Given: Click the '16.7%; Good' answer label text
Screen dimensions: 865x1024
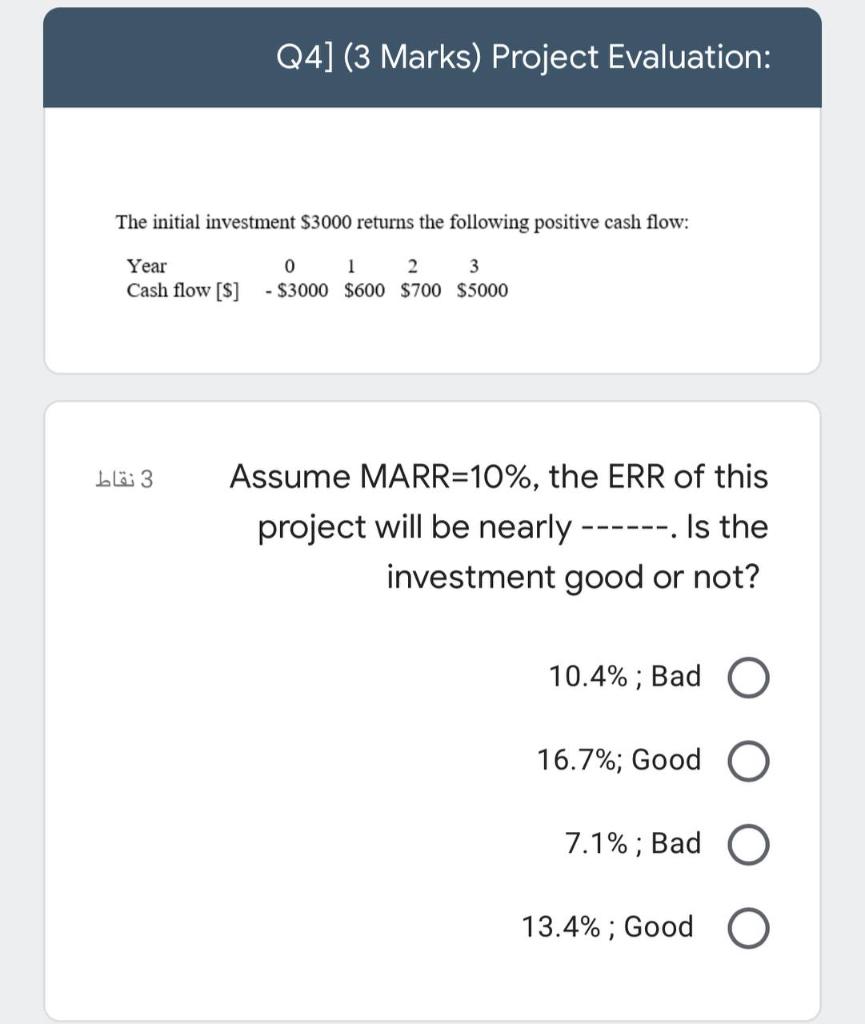Looking at the screenshot, I should [x=619, y=760].
